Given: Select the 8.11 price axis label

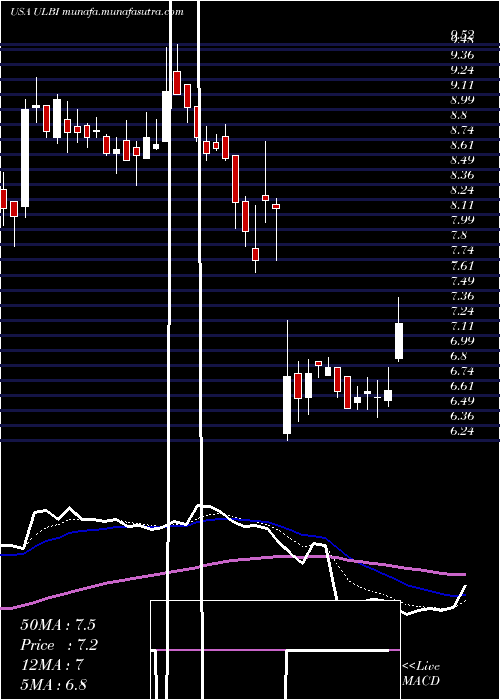Looking at the screenshot, I should click(462, 205).
